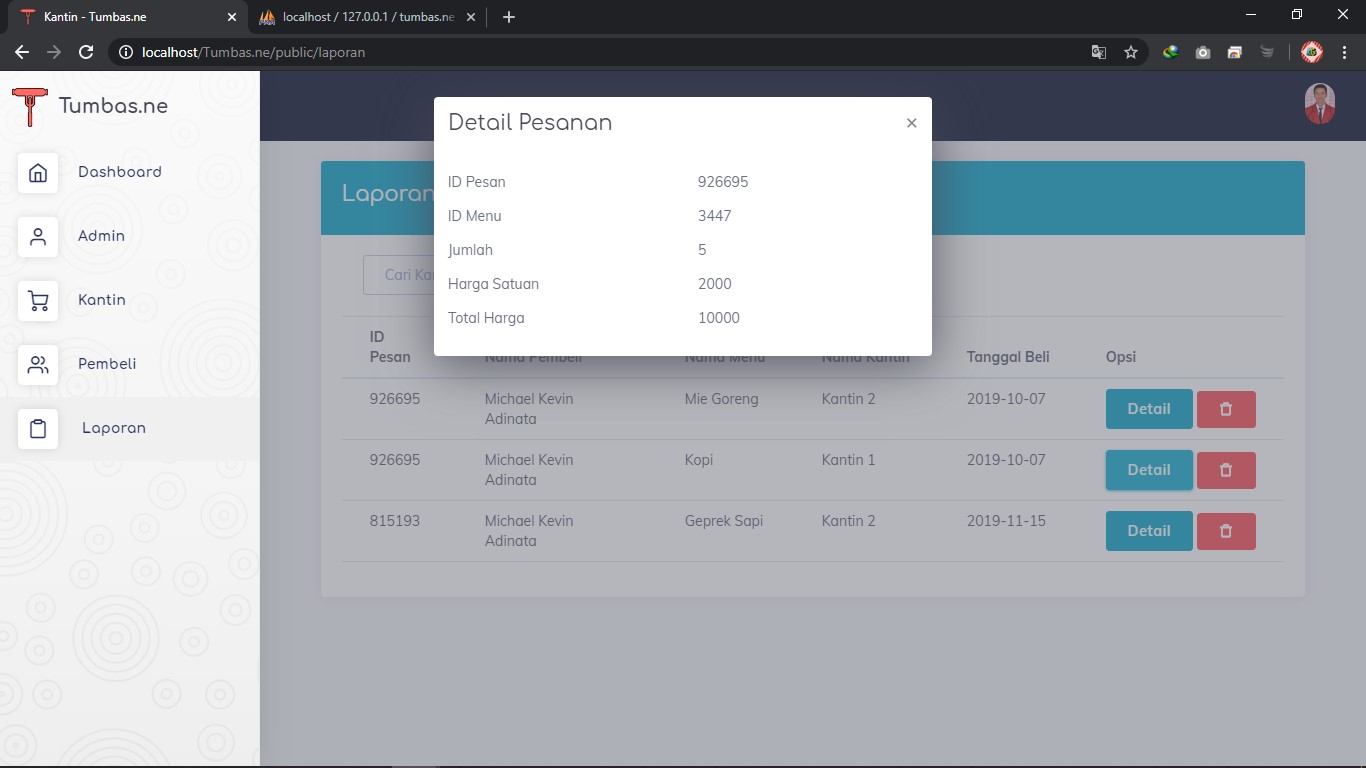
Task: Toggle the bookmark star for this page
Action: click(x=1130, y=52)
